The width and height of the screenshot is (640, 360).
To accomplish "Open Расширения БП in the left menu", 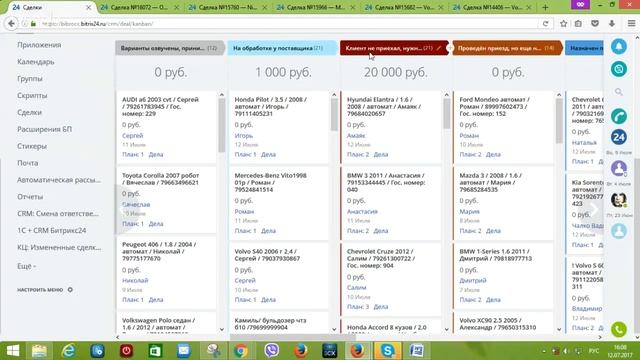I will coord(44,129).
